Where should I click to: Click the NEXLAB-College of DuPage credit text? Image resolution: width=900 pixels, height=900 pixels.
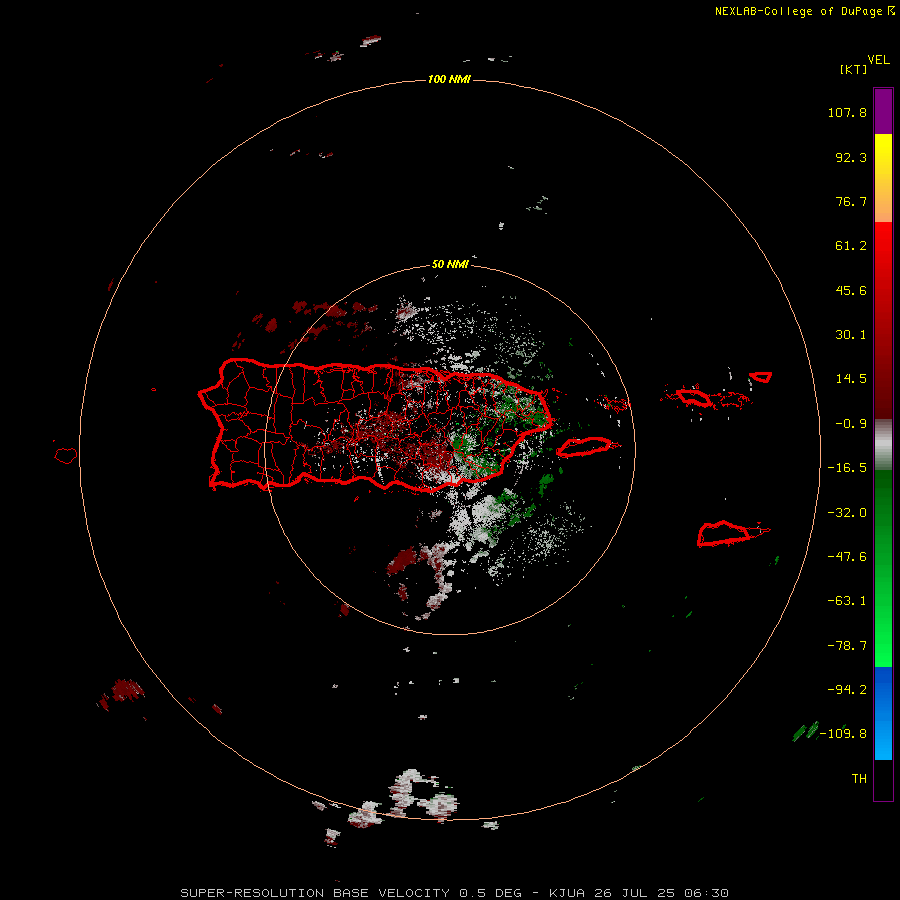(805, 11)
